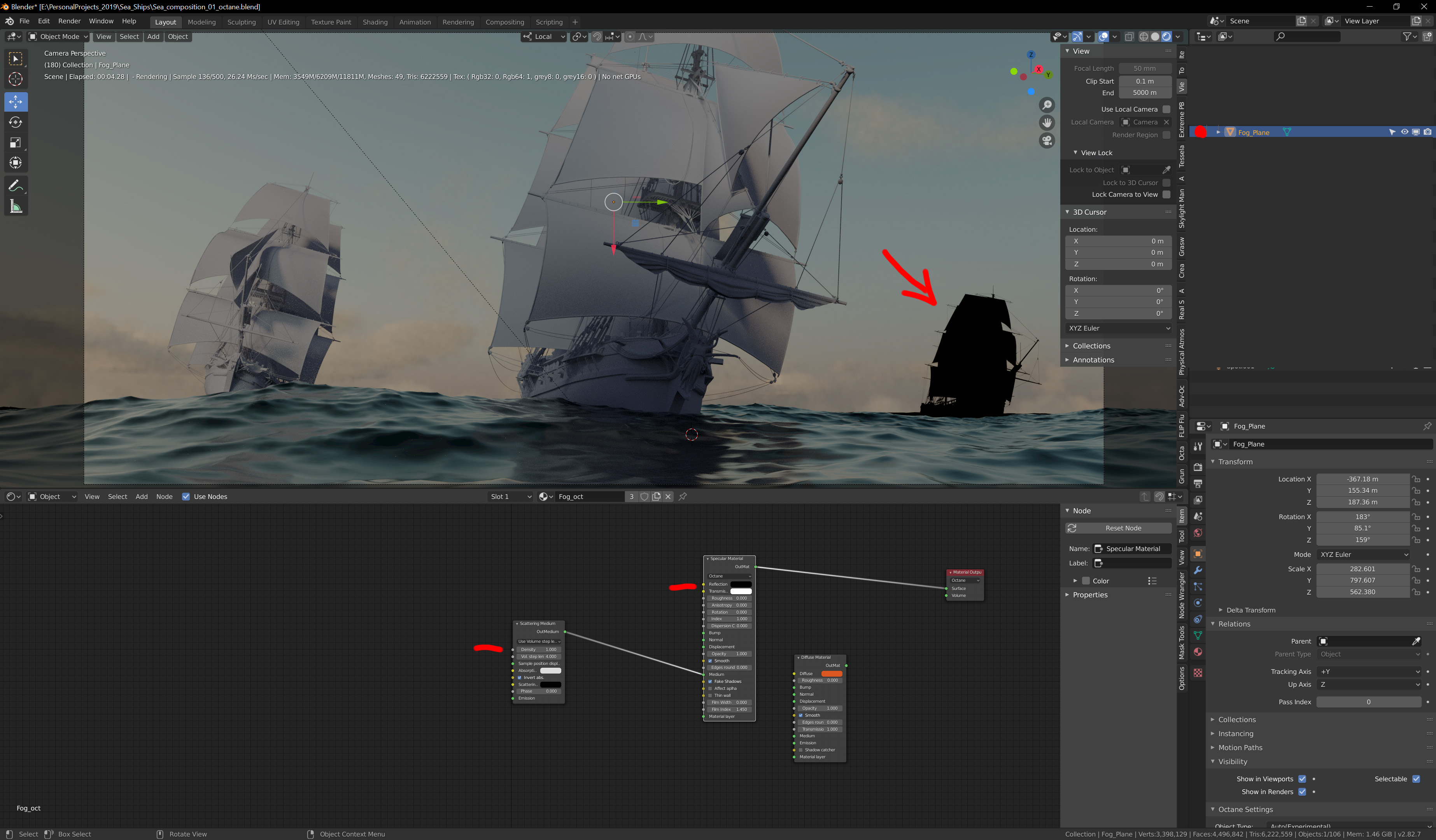Viewport: 1436px width, 840px height.
Task: Hide Fog_Plane with eye icon
Action: [x=1404, y=132]
